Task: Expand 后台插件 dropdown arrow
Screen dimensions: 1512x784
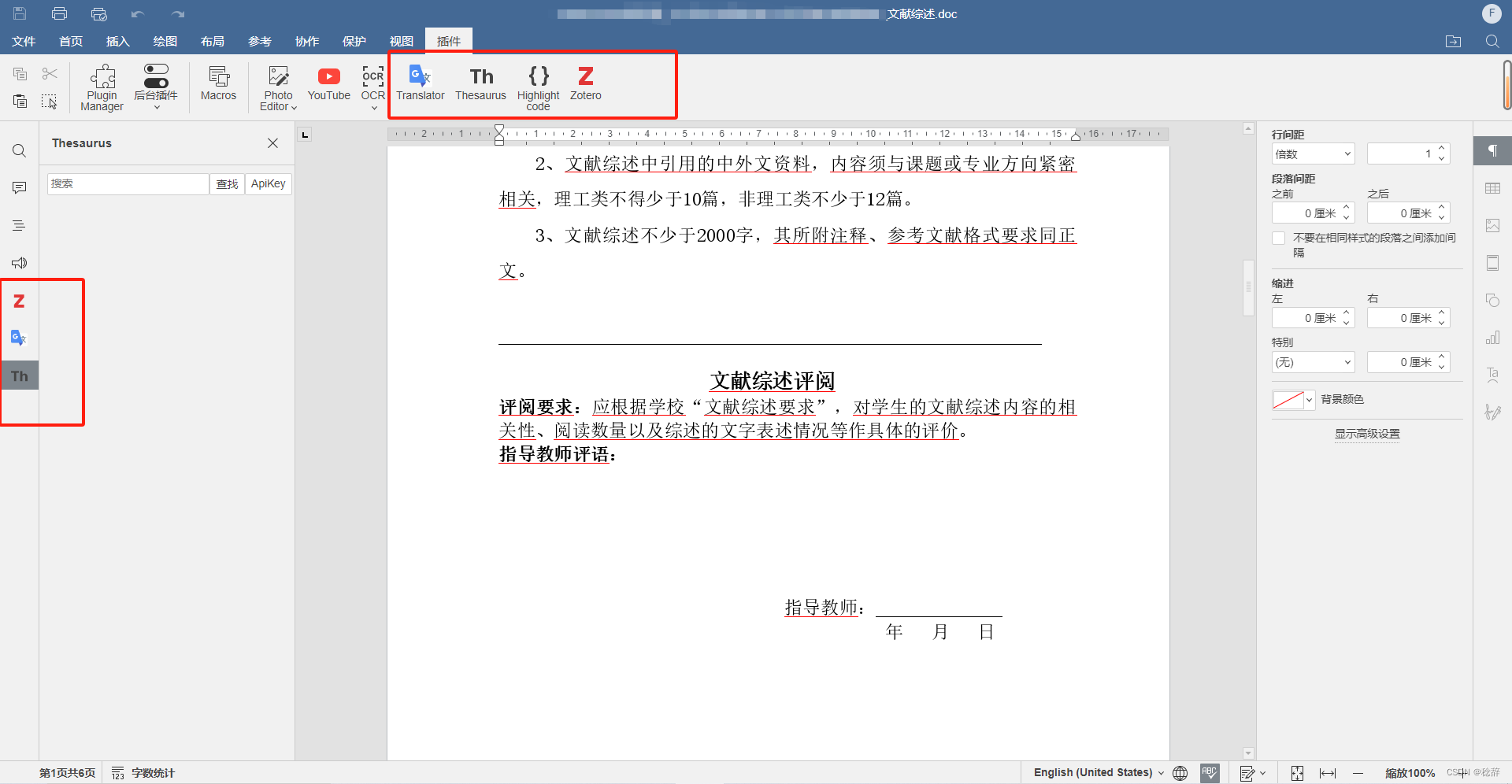Action: pyautogui.click(x=157, y=108)
